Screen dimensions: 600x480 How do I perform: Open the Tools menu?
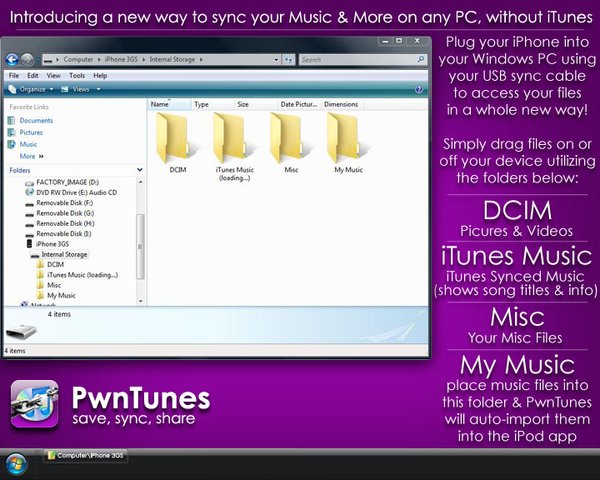click(x=76, y=75)
